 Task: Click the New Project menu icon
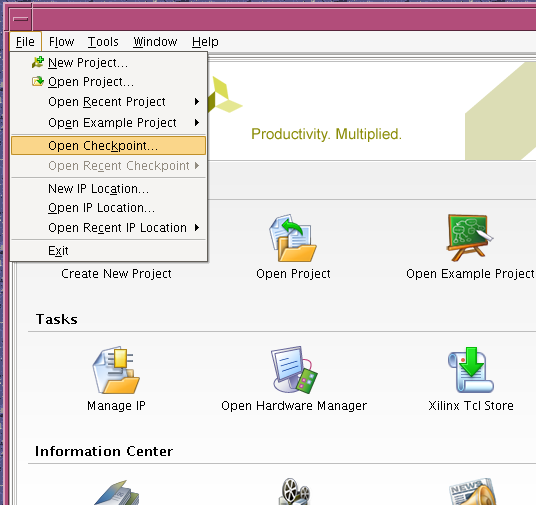(38, 62)
